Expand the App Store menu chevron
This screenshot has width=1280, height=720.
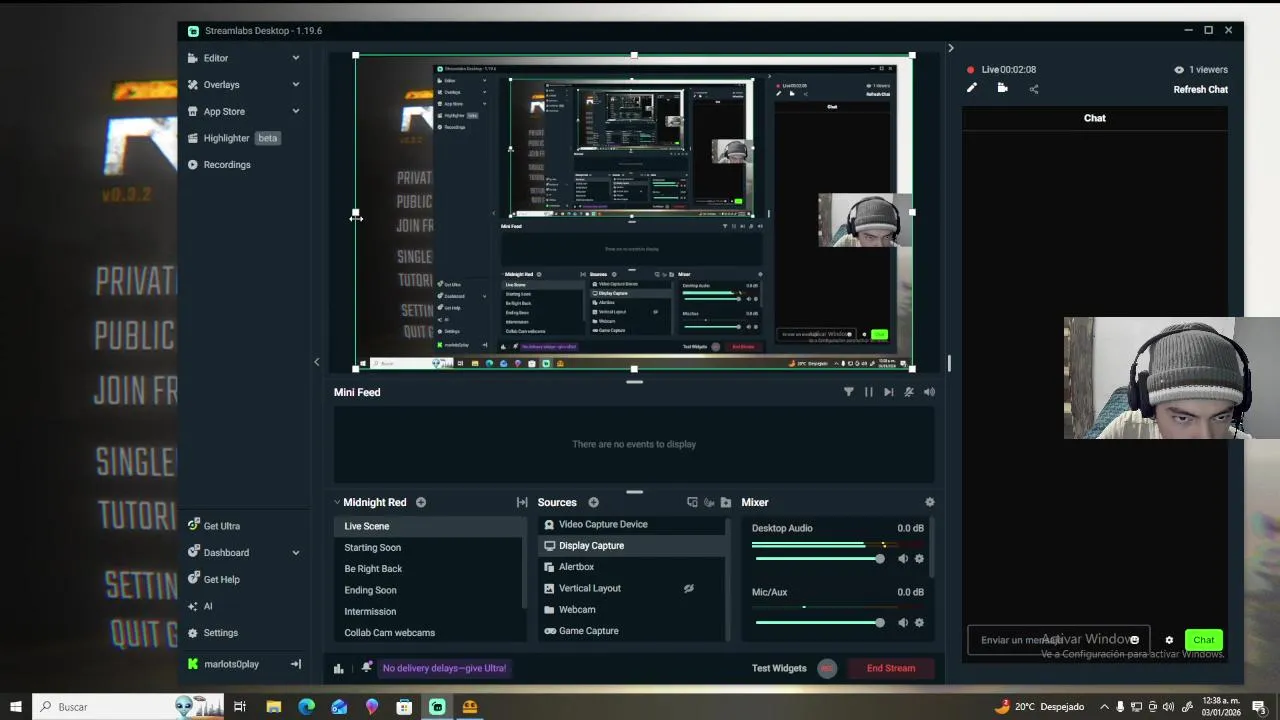(296, 111)
